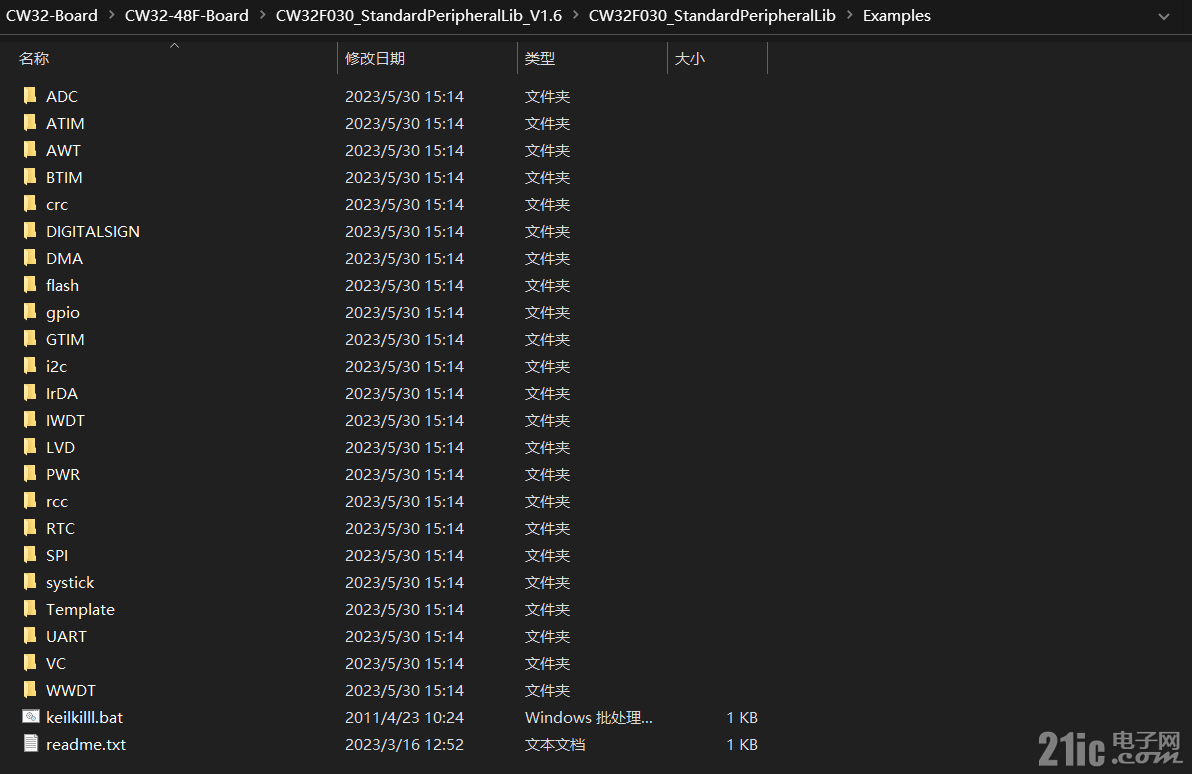Select the IrDA folder name
The height and width of the screenshot is (774, 1192).
(x=62, y=393)
